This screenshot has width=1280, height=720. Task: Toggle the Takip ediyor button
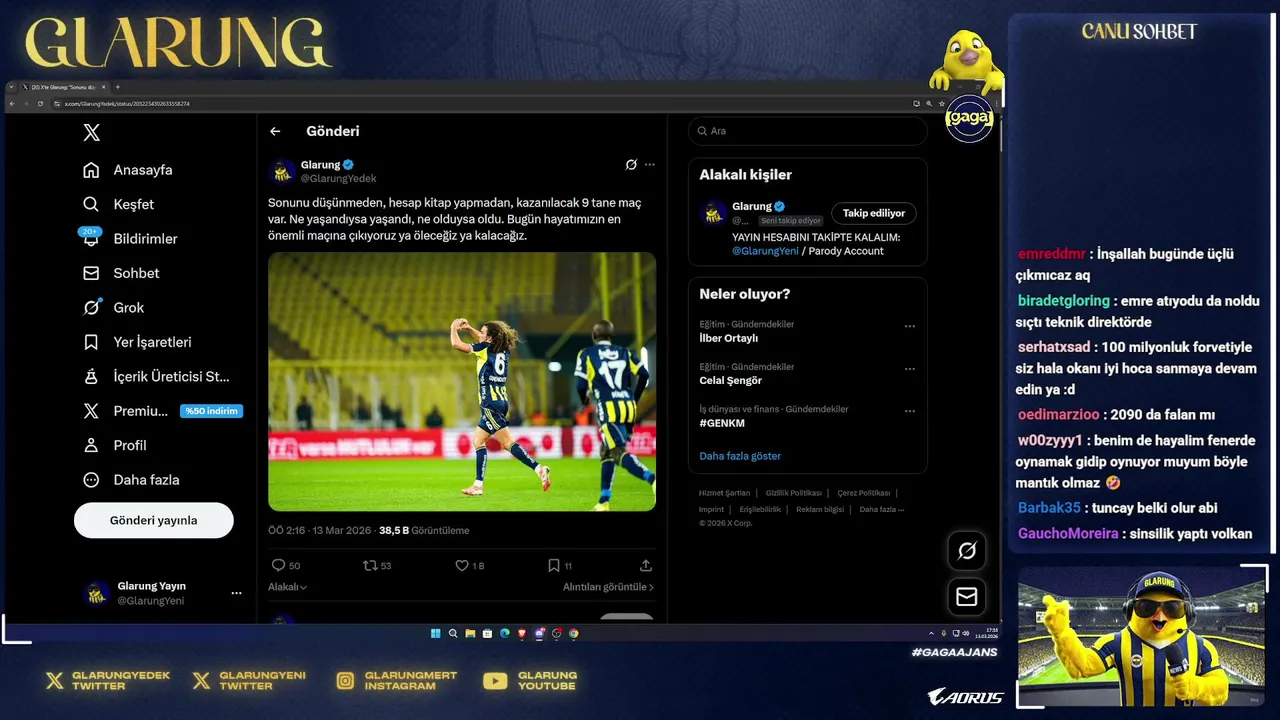click(x=873, y=213)
